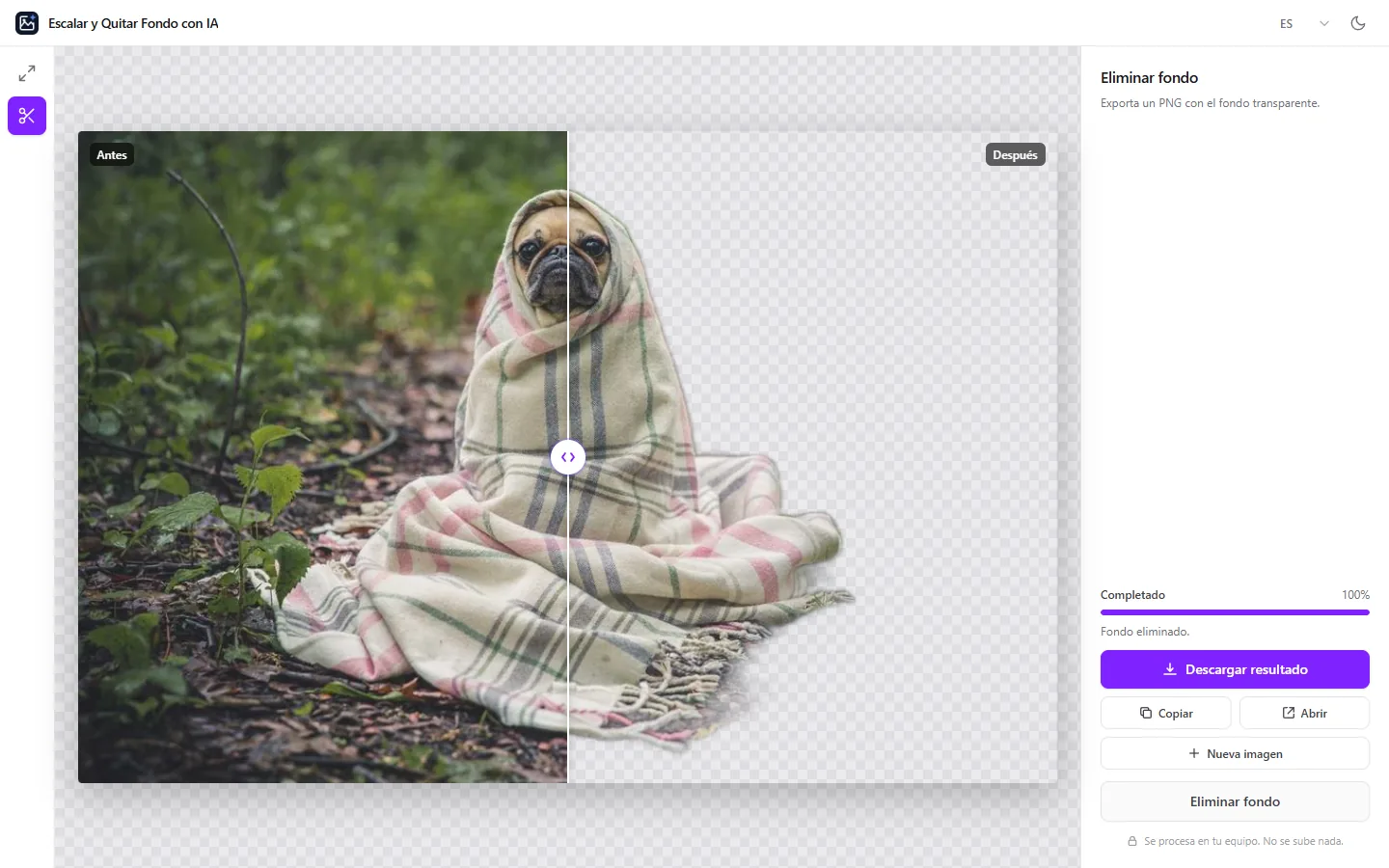Click the Exporta un PNG description text
The width and height of the screenshot is (1389, 868).
1210,103
